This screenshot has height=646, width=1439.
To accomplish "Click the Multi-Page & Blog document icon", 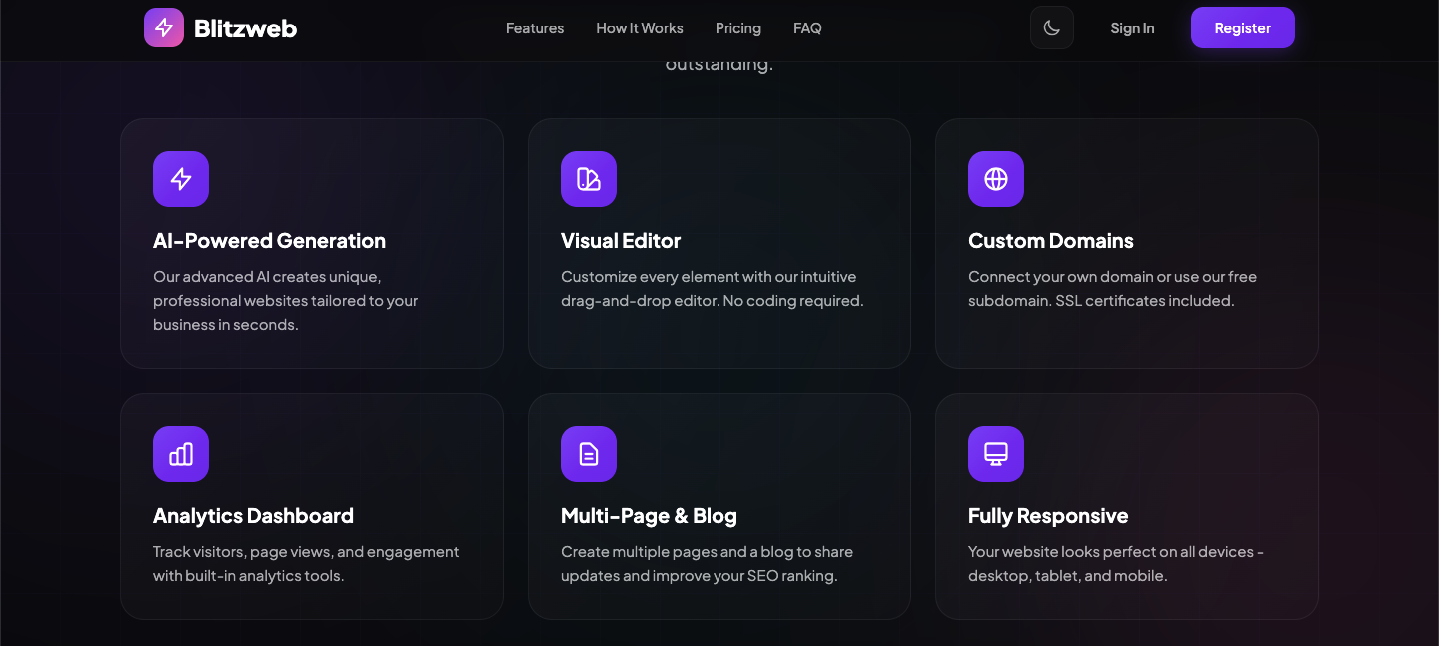I will (x=588, y=453).
